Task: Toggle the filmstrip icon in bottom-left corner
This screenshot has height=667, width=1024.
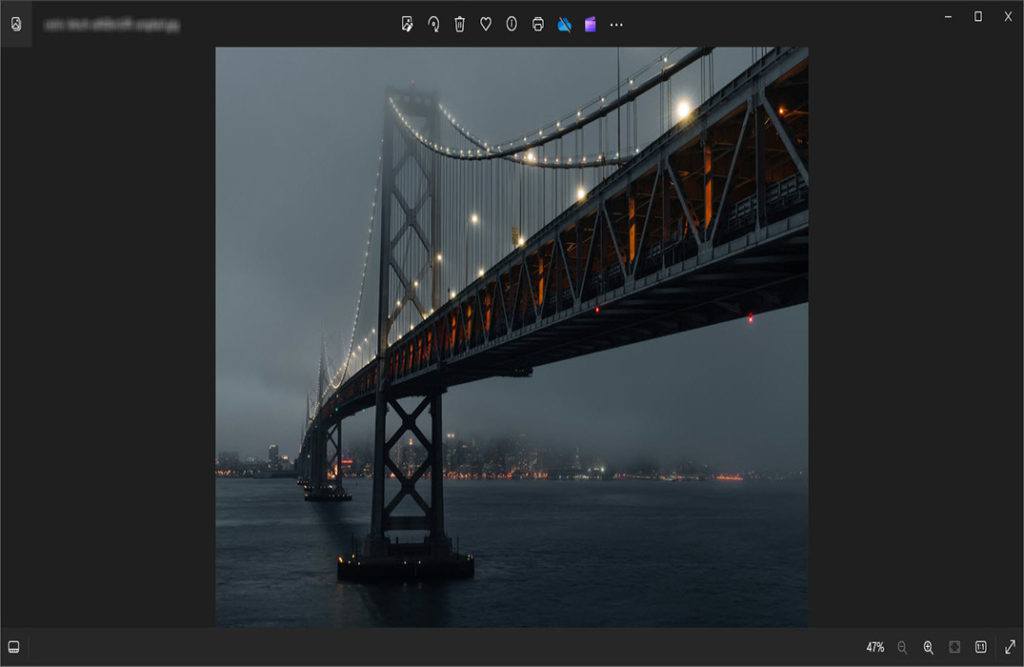Action: (14, 647)
